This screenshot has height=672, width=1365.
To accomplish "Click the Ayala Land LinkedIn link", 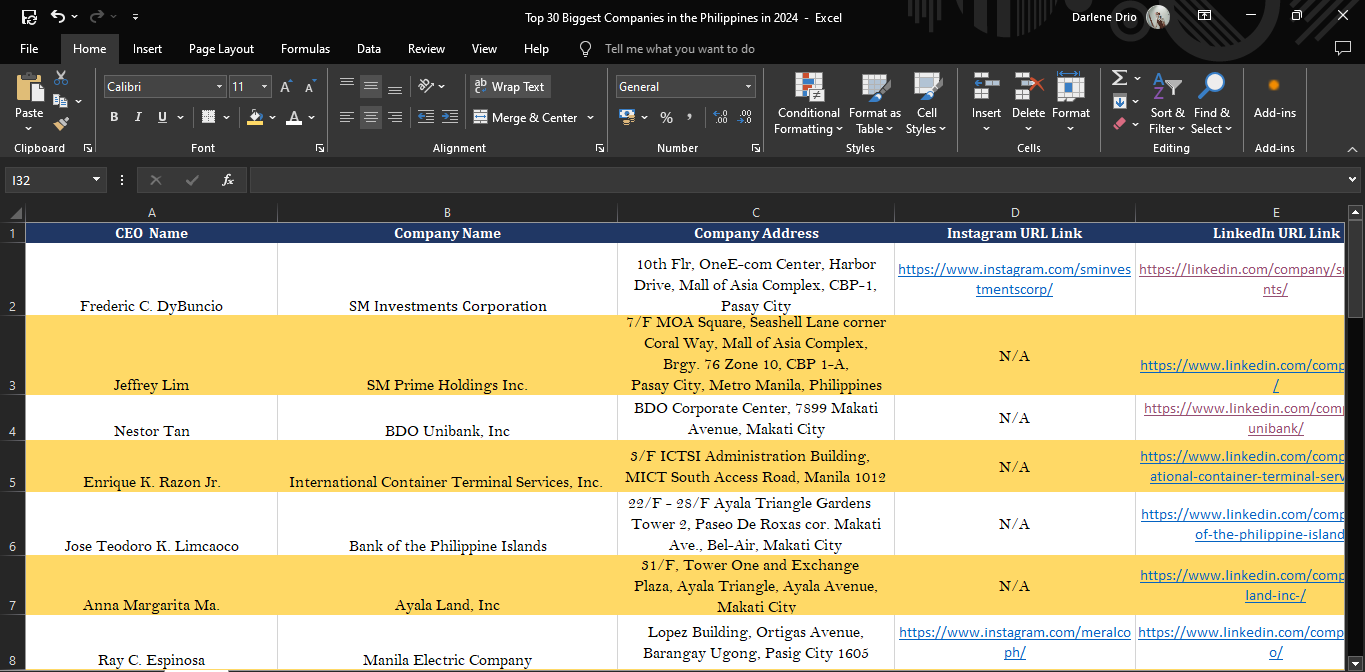I will click(x=1242, y=585).
